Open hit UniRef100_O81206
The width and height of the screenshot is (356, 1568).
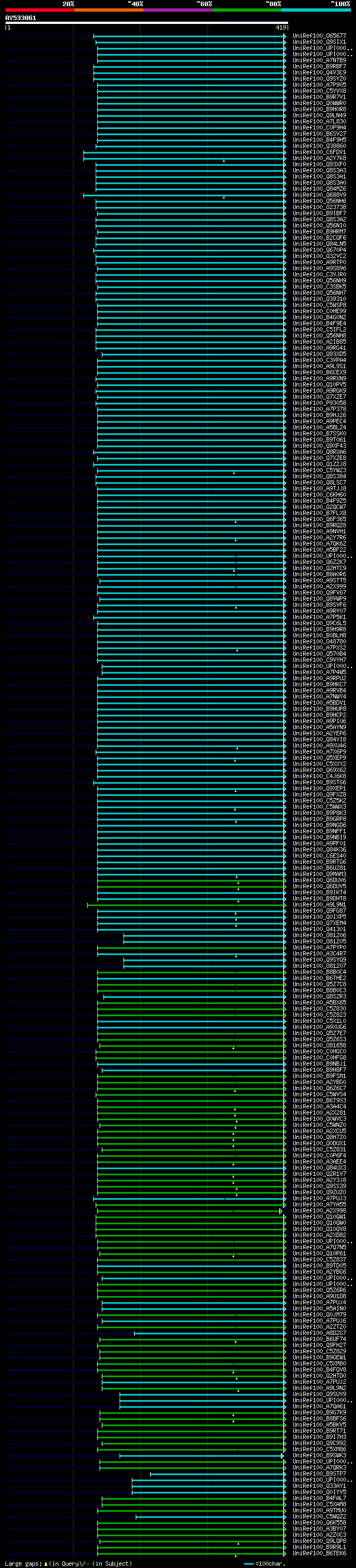(x=319, y=935)
